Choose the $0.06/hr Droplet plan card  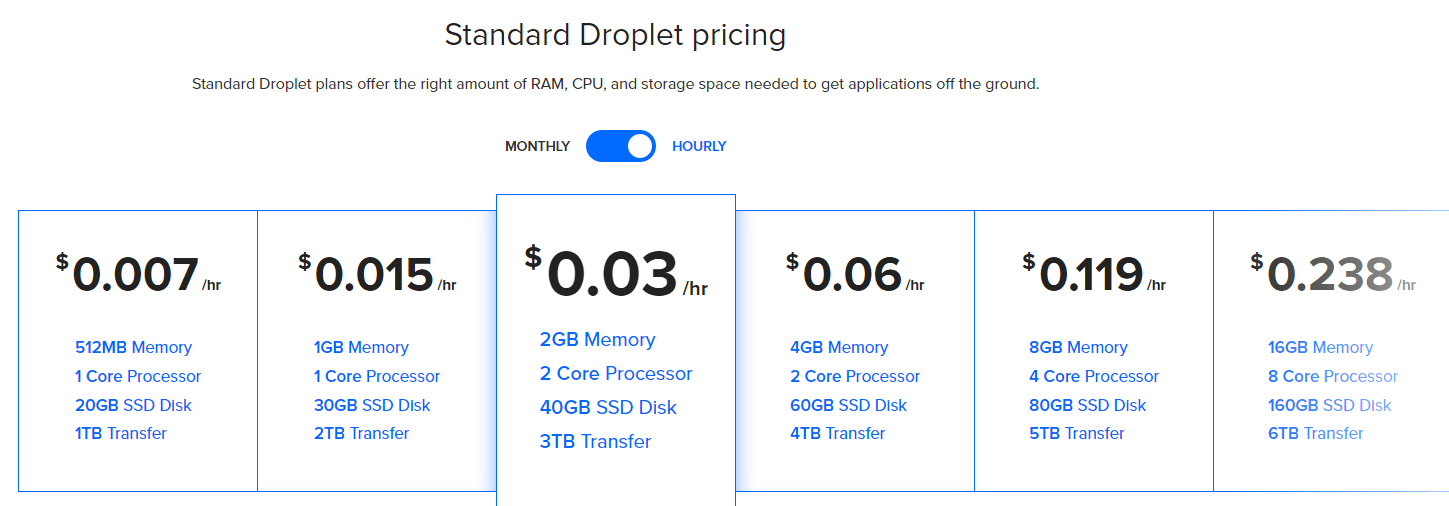click(855, 351)
